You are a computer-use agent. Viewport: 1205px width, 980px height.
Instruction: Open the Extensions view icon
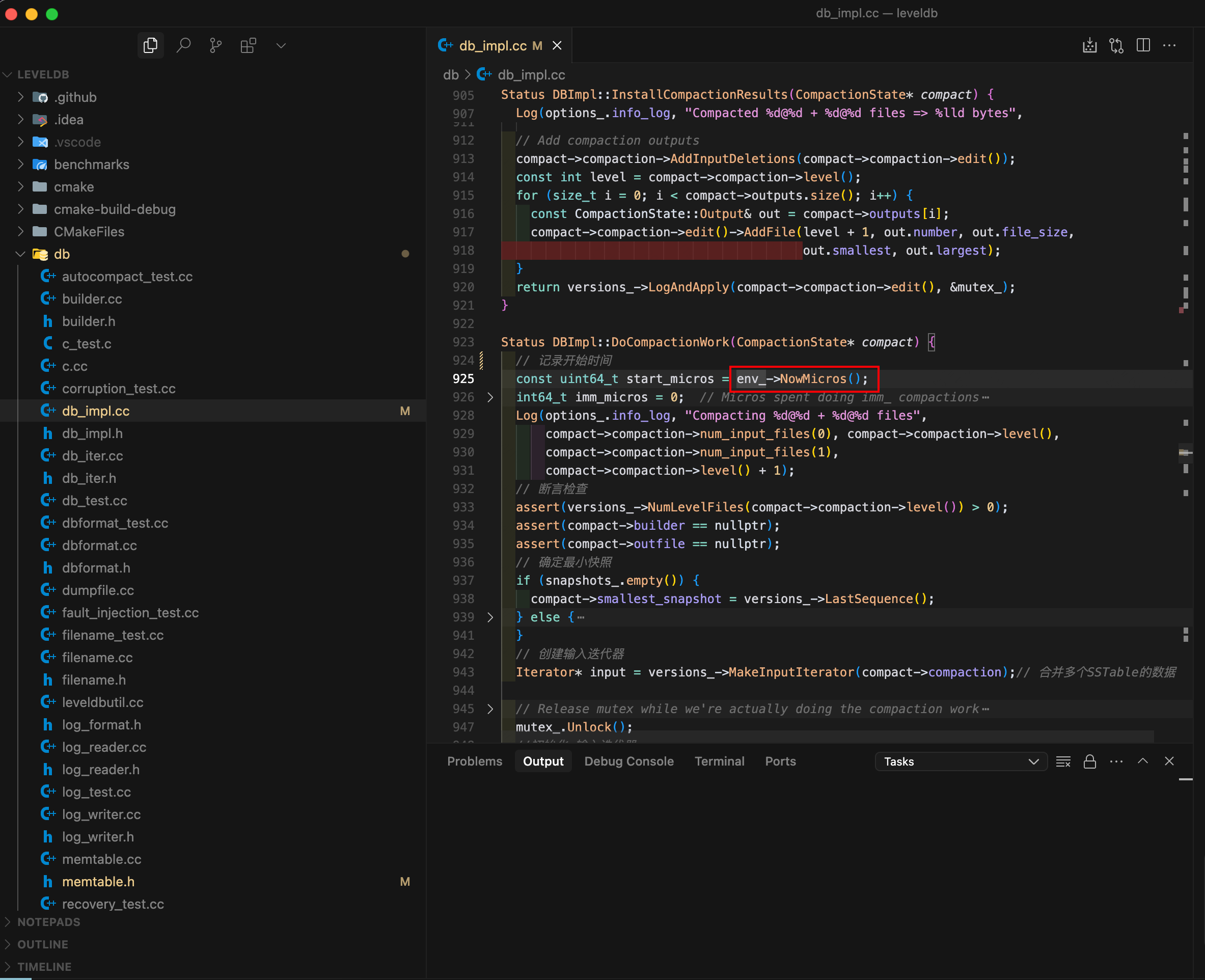coord(249,45)
